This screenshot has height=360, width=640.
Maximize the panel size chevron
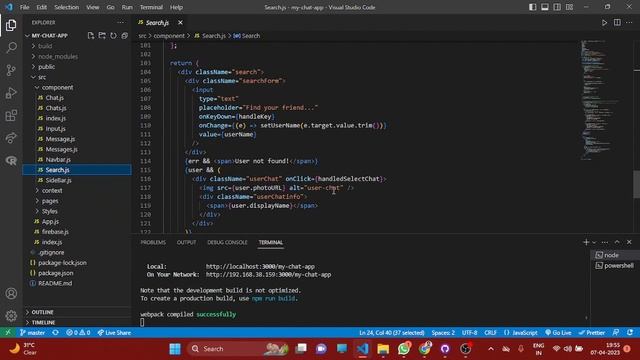coord(617,242)
